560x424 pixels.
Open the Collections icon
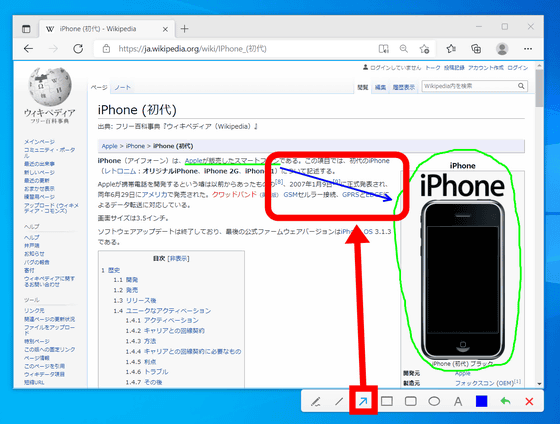476,49
